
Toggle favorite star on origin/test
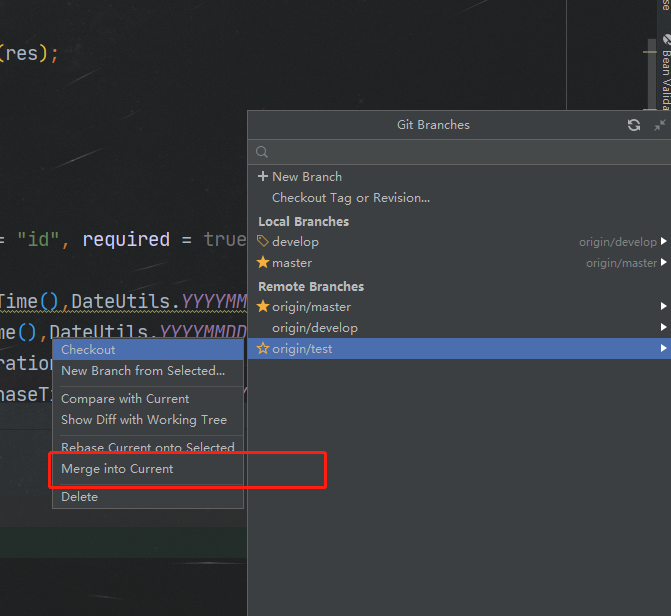[x=263, y=348]
